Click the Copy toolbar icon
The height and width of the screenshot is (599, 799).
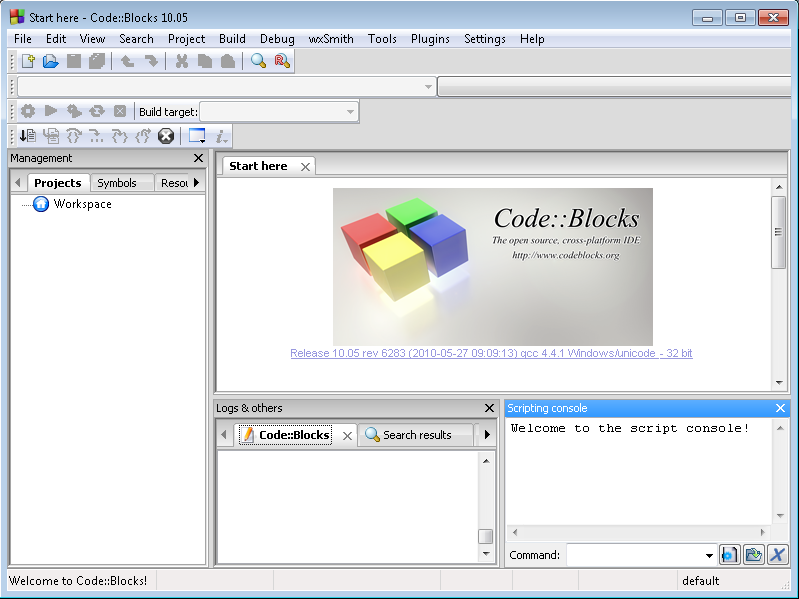coord(205,61)
